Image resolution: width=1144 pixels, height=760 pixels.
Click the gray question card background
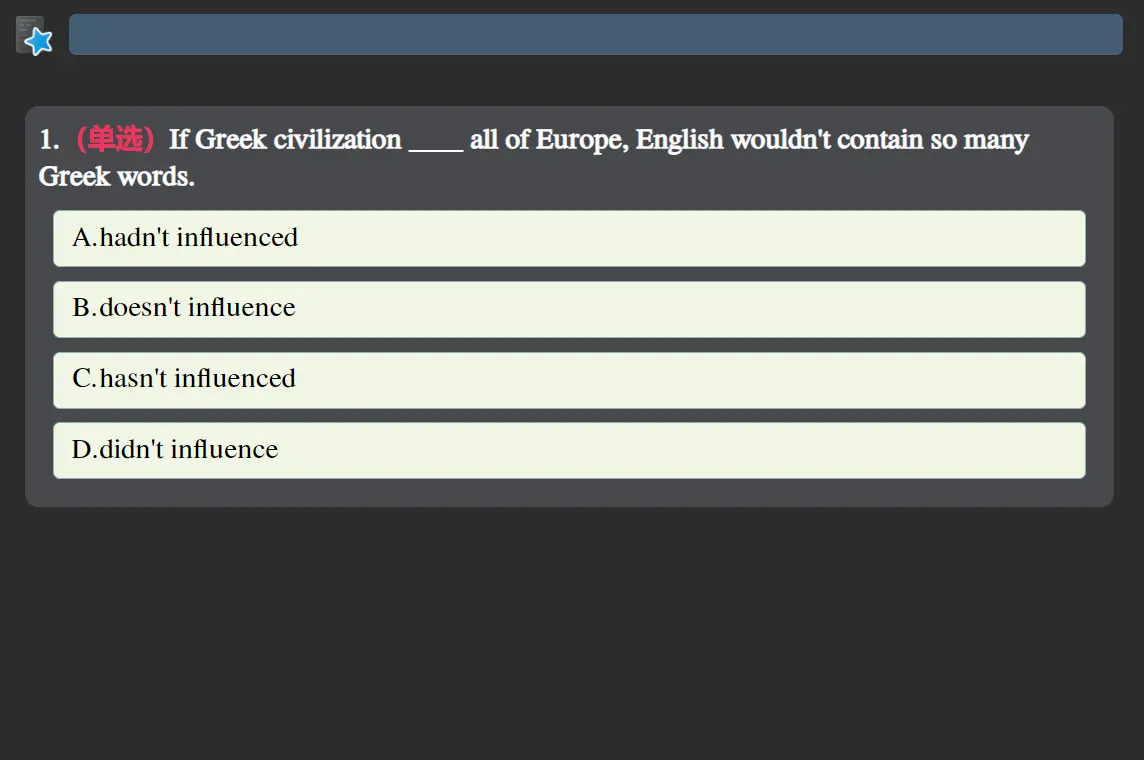coord(600,492)
